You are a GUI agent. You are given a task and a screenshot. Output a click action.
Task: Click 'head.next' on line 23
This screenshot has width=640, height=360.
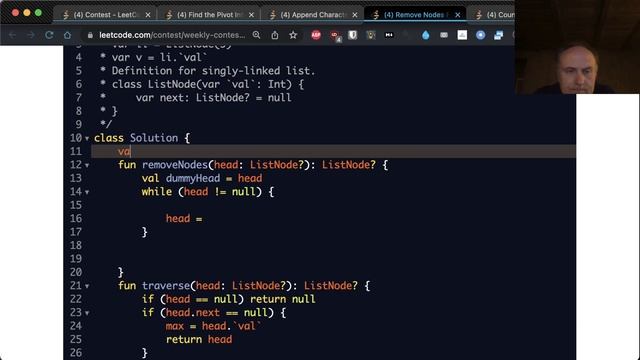click(x=193, y=313)
